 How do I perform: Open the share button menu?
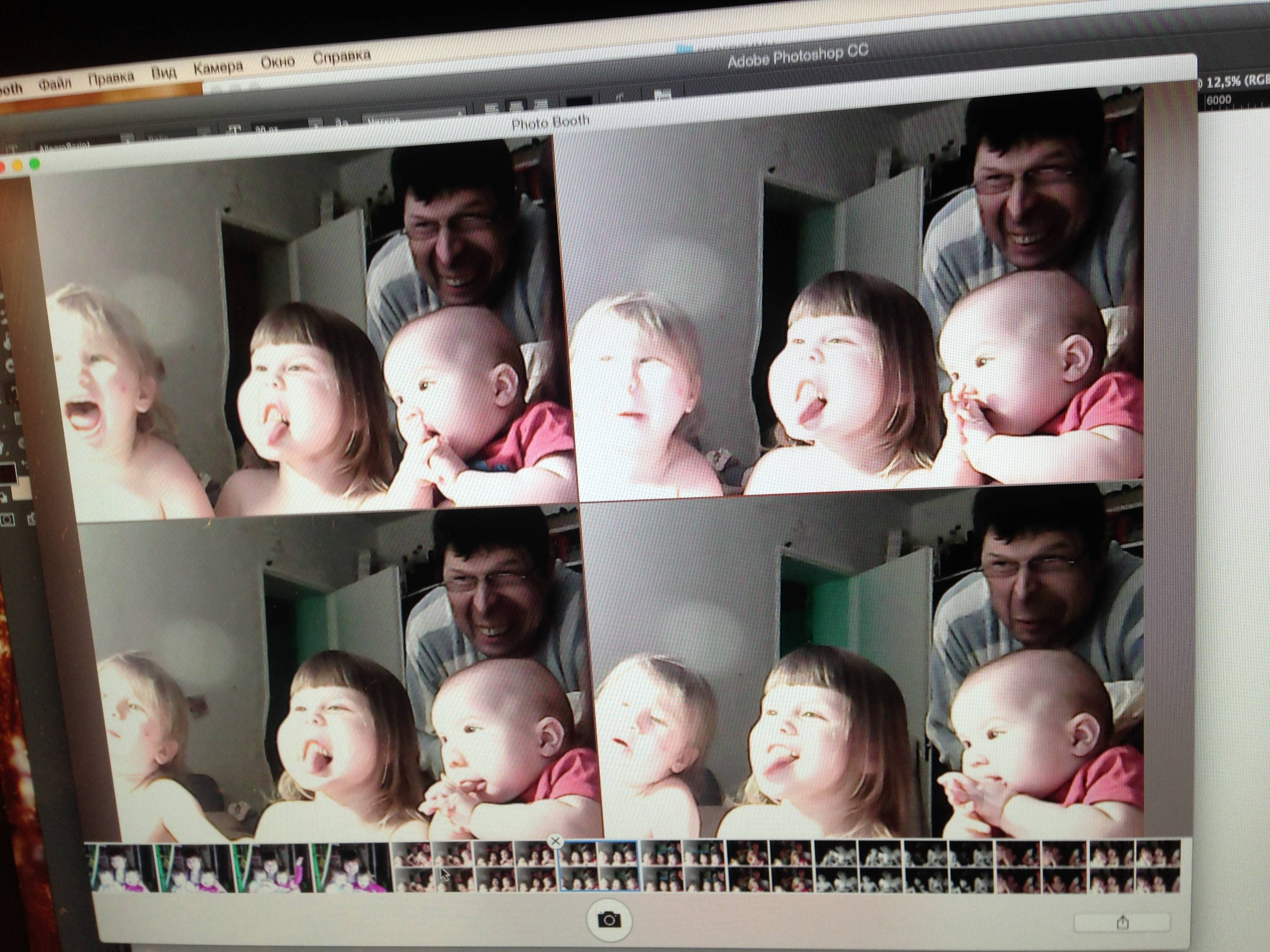(1123, 923)
